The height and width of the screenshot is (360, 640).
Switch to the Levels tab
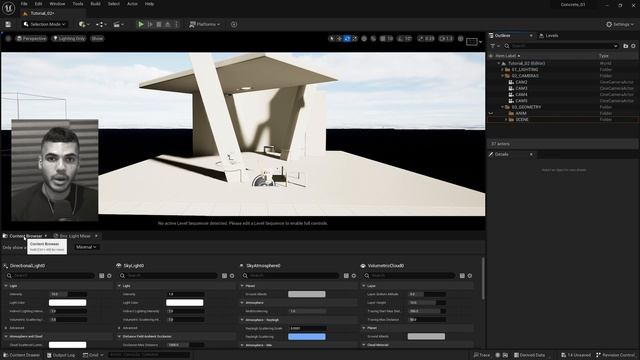click(549, 36)
